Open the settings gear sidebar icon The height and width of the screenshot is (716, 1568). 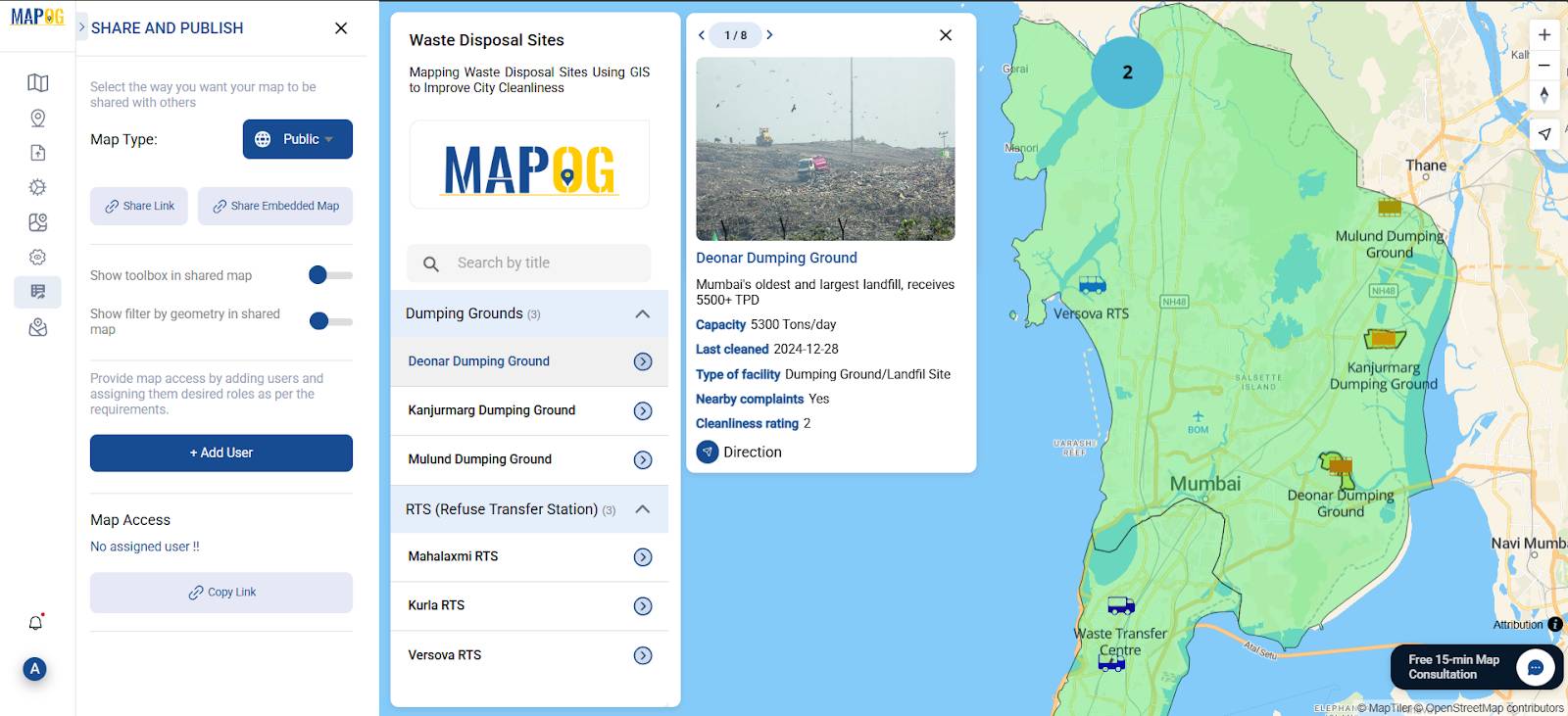[x=38, y=187]
